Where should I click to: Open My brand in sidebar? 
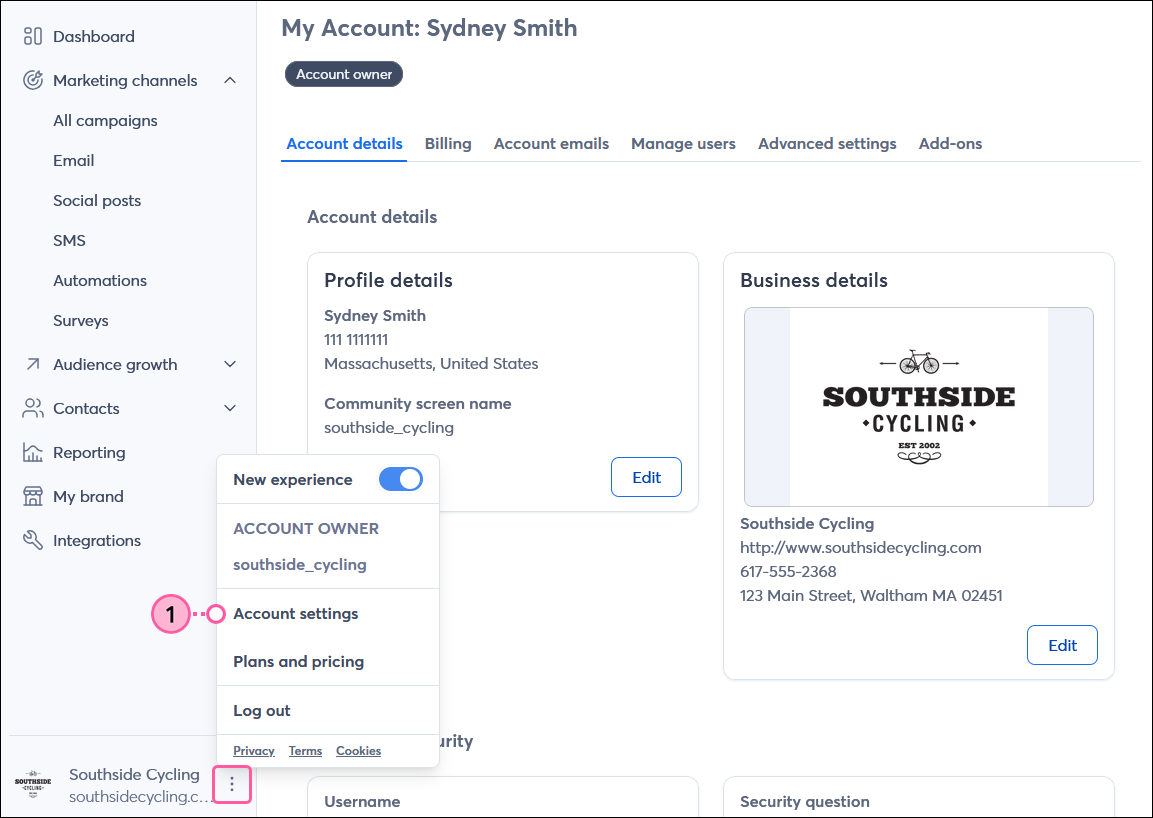(x=88, y=497)
